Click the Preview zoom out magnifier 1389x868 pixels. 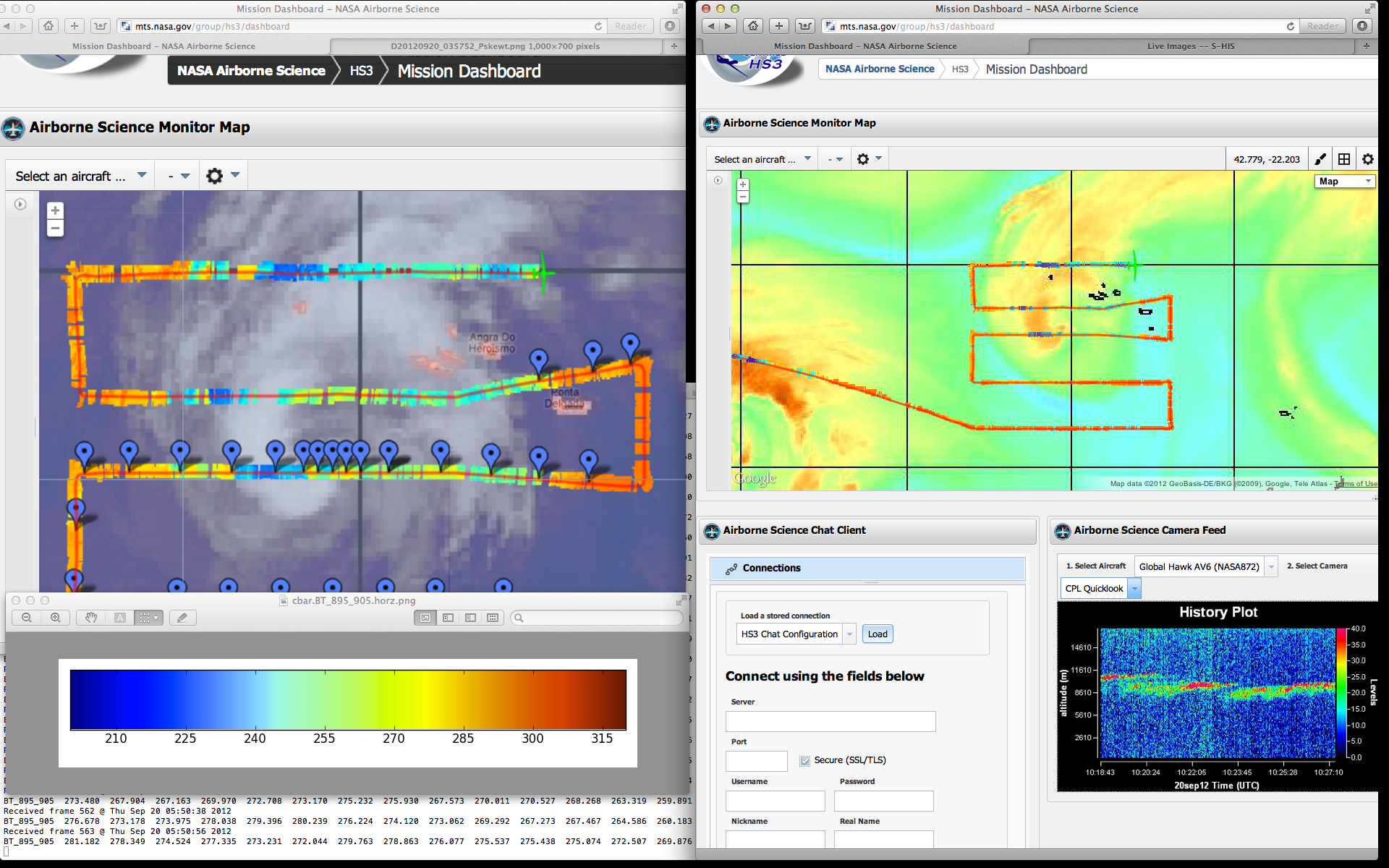coord(27,618)
